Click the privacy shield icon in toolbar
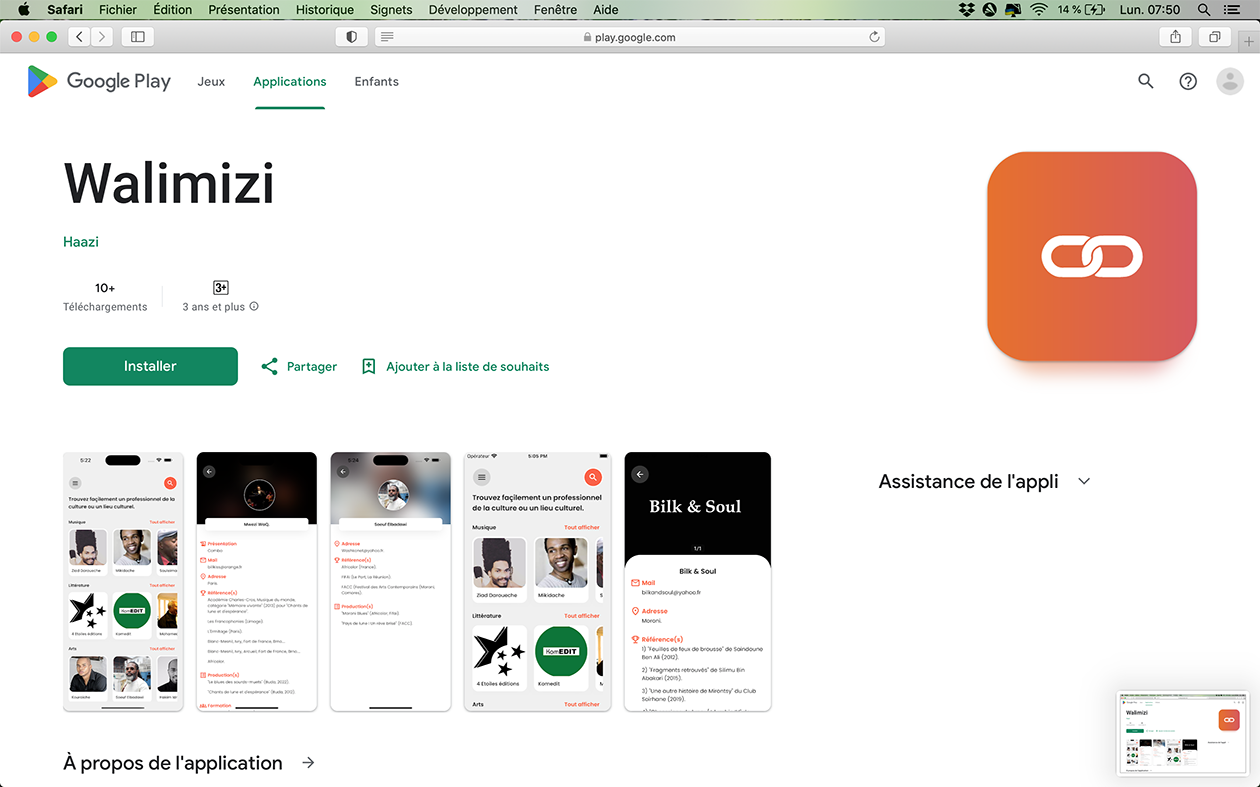 tap(351, 37)
